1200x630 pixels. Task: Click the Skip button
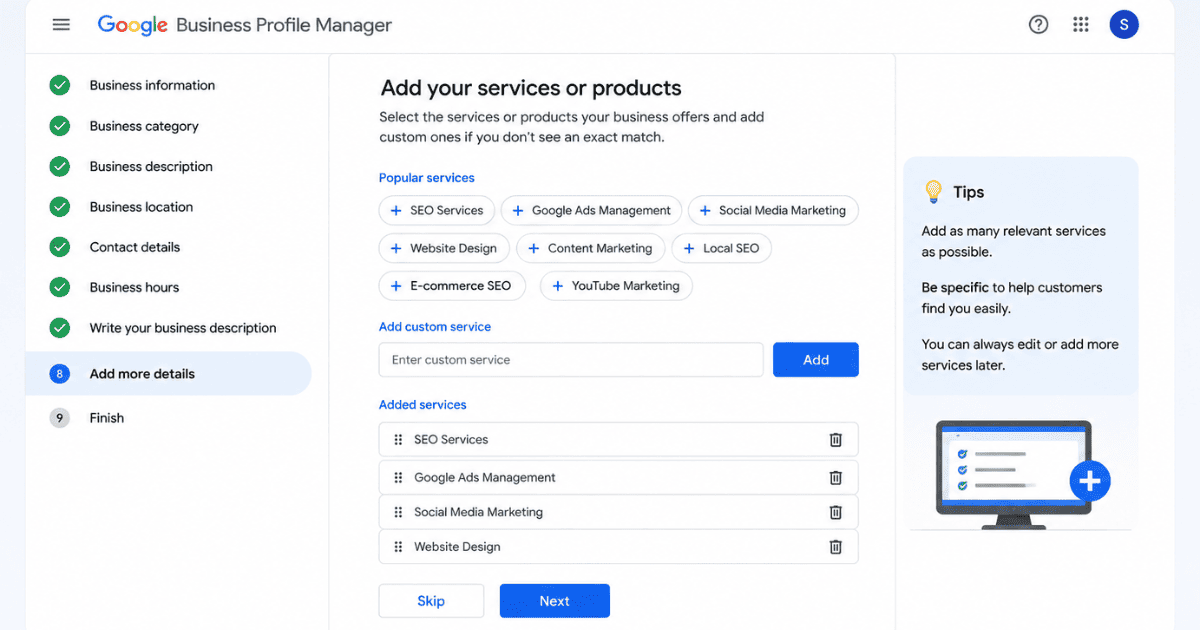(x=431, y=601)
